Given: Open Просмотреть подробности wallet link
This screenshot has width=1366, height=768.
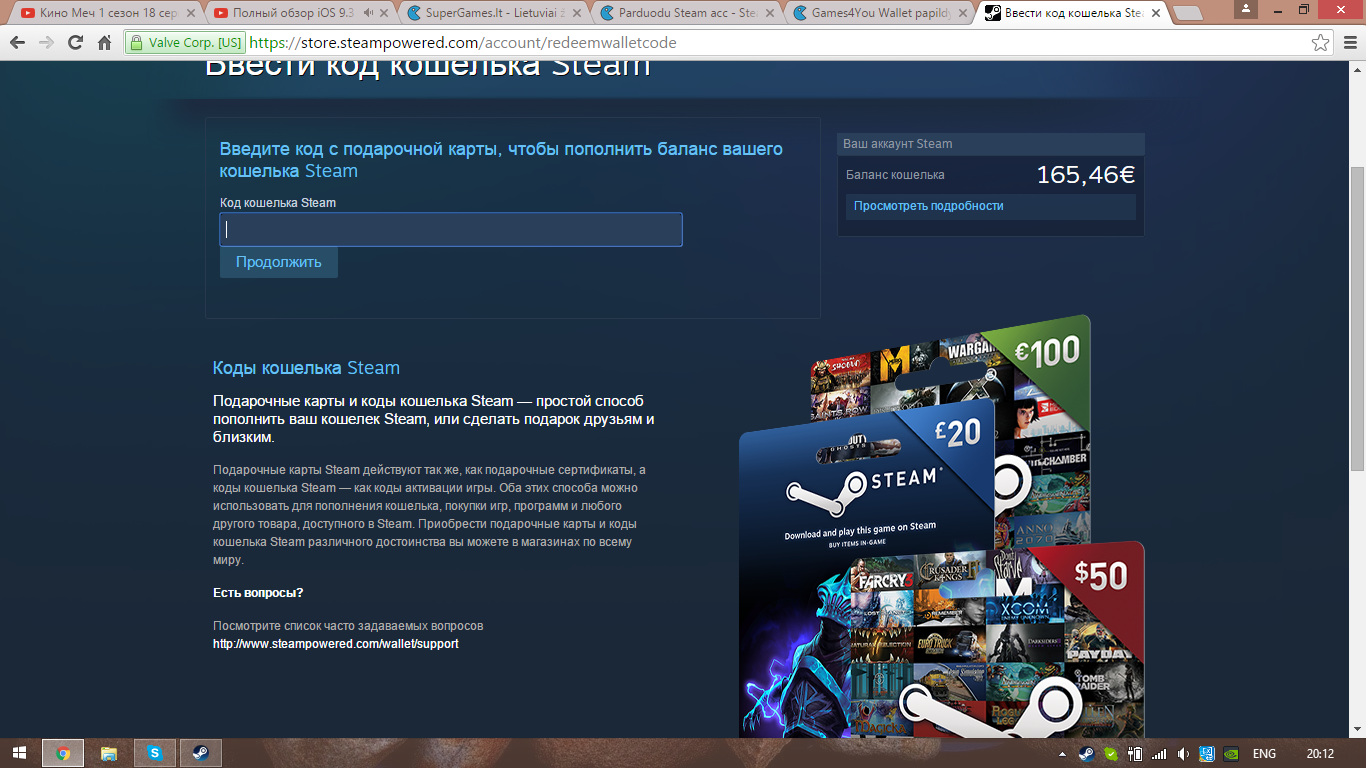Looking at the screenshot, I should pyautogui.click(x=928, y=206).
